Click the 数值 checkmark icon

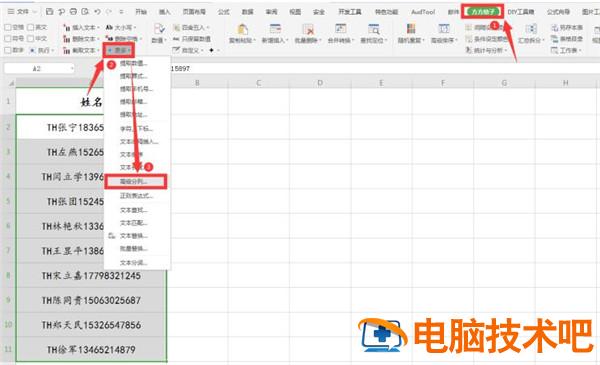(159, 29)
